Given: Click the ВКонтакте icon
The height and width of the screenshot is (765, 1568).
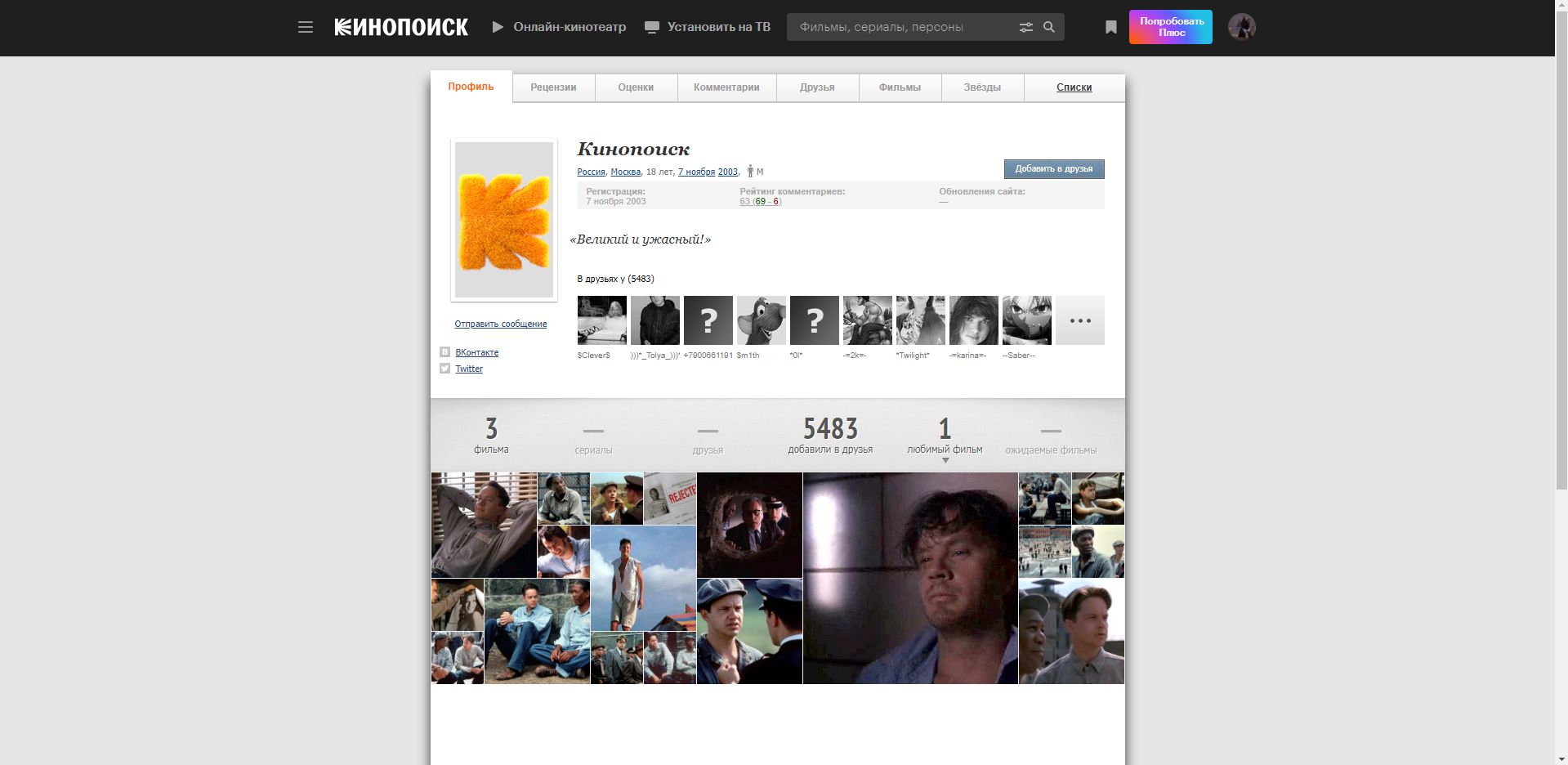Looking at the screenshot, I should [444, 352].
